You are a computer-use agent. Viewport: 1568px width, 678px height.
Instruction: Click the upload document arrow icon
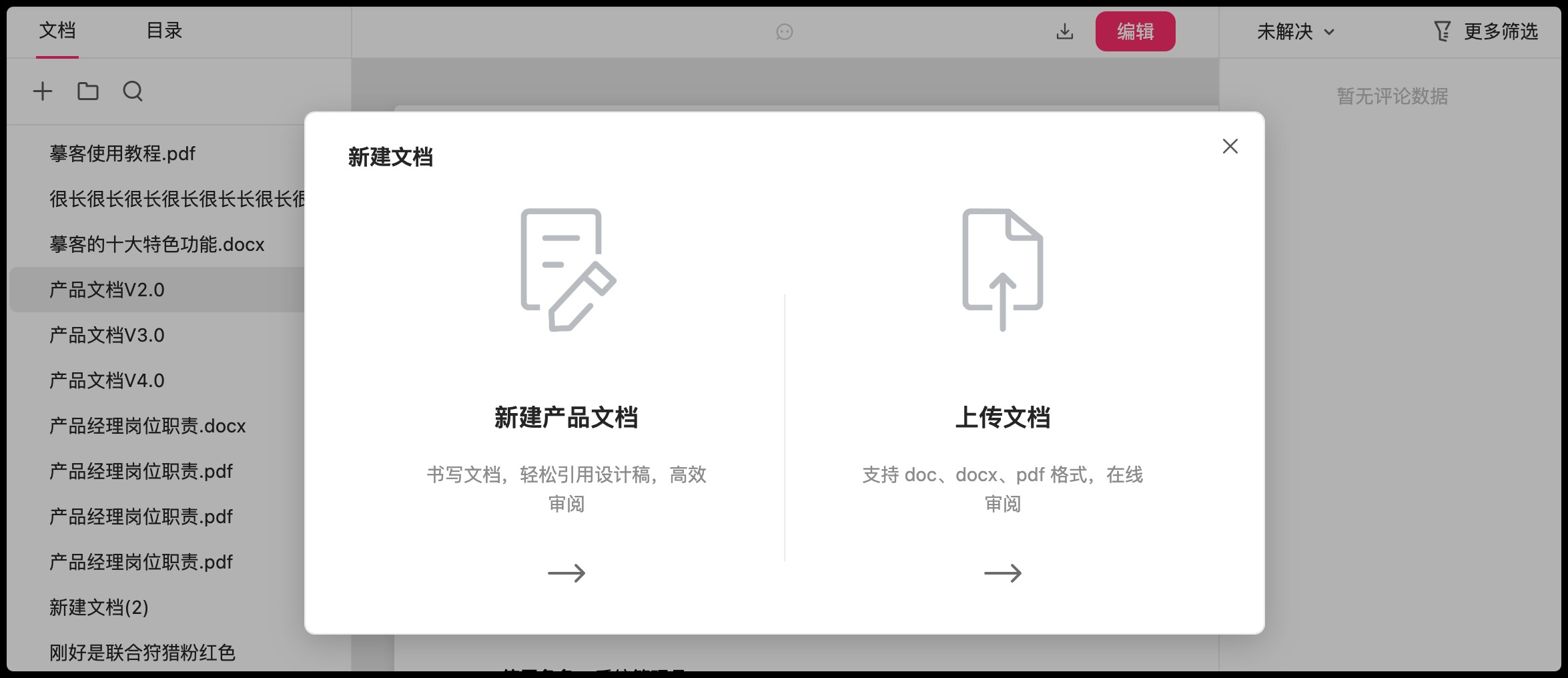click(1002, 270)
